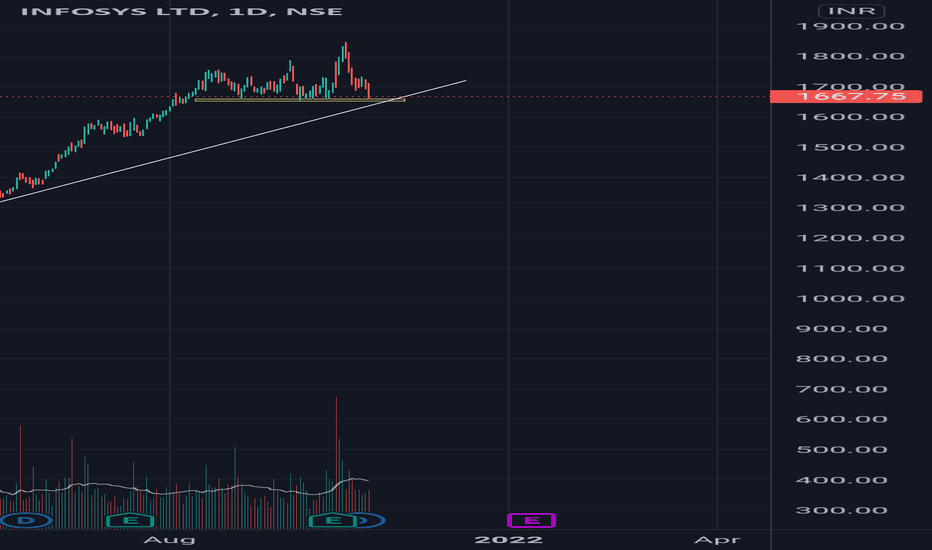Select the 1667.75 current price label
This screenshot has width=932, height=550.
(x=846, y=96)
